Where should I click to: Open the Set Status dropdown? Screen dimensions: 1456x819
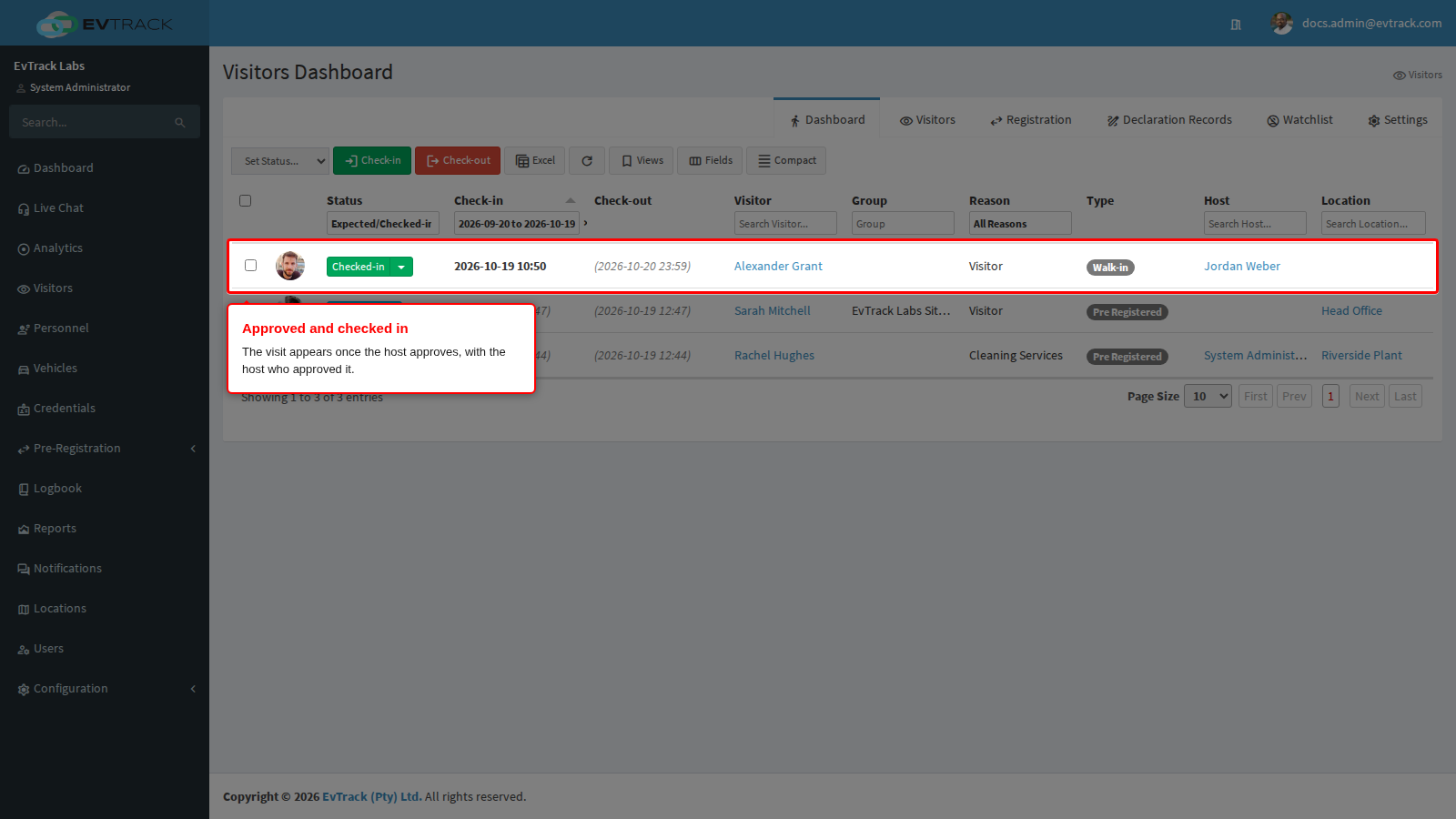[280, 161]
